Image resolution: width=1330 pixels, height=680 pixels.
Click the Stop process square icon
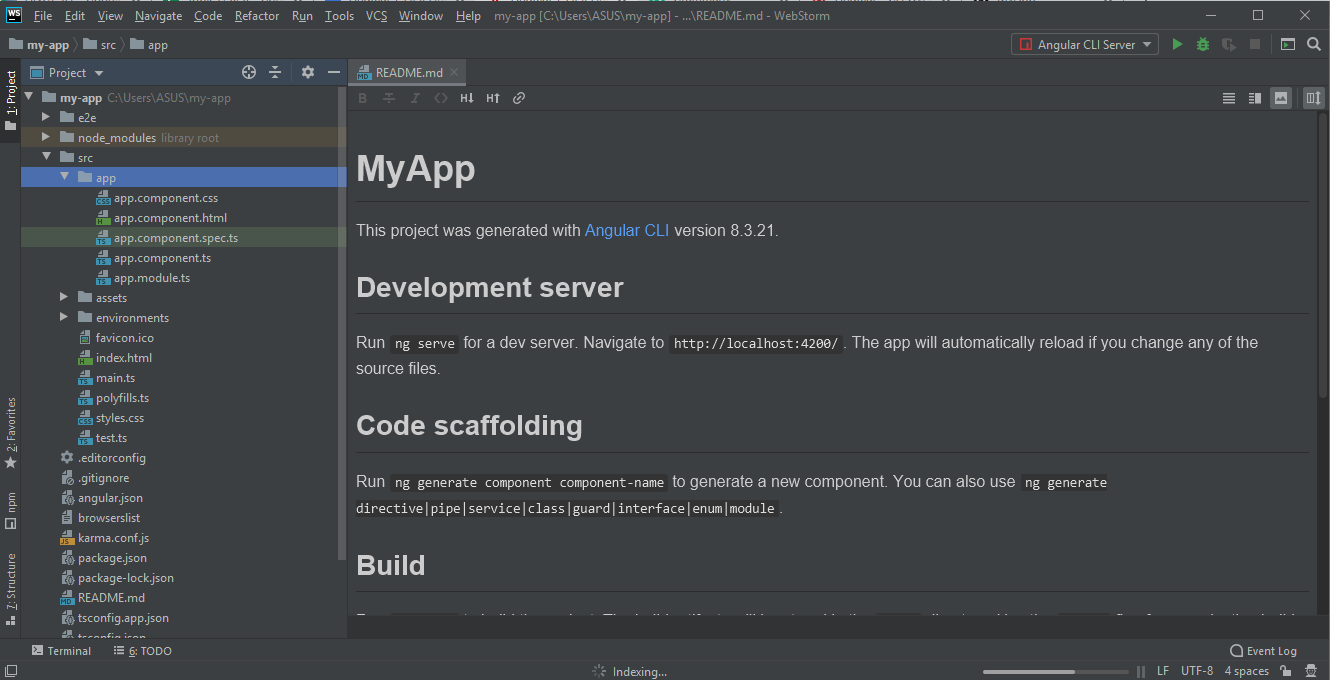pos(1255,44)
